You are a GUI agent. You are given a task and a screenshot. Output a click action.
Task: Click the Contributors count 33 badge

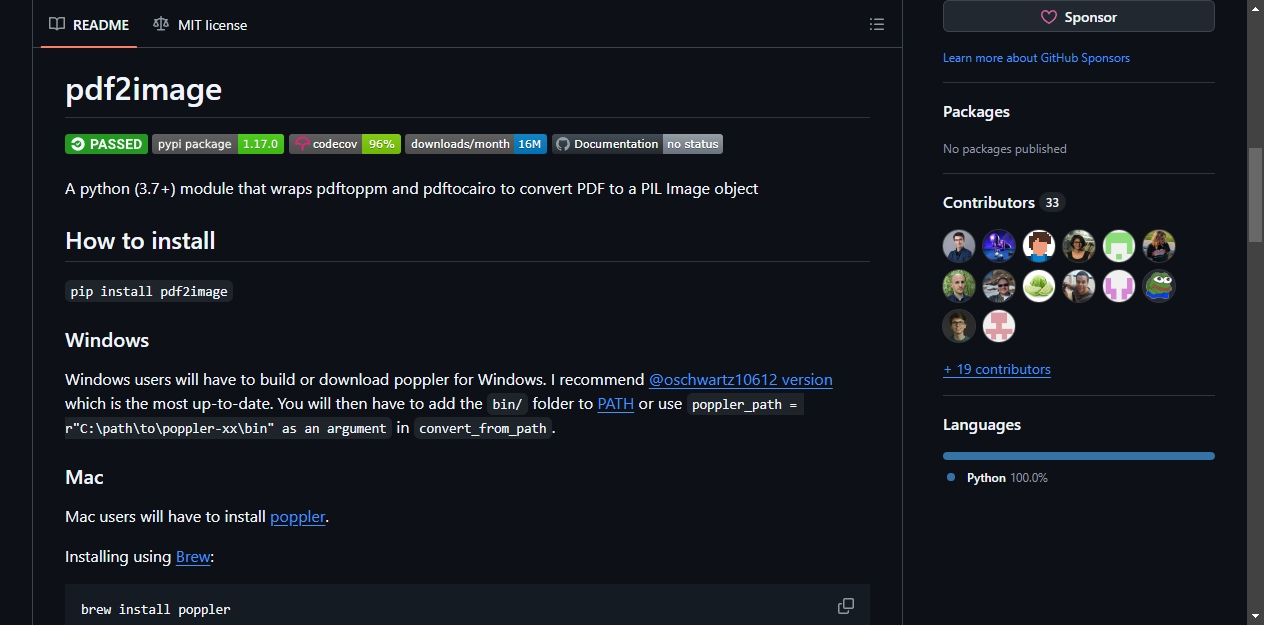(1052, 203)
